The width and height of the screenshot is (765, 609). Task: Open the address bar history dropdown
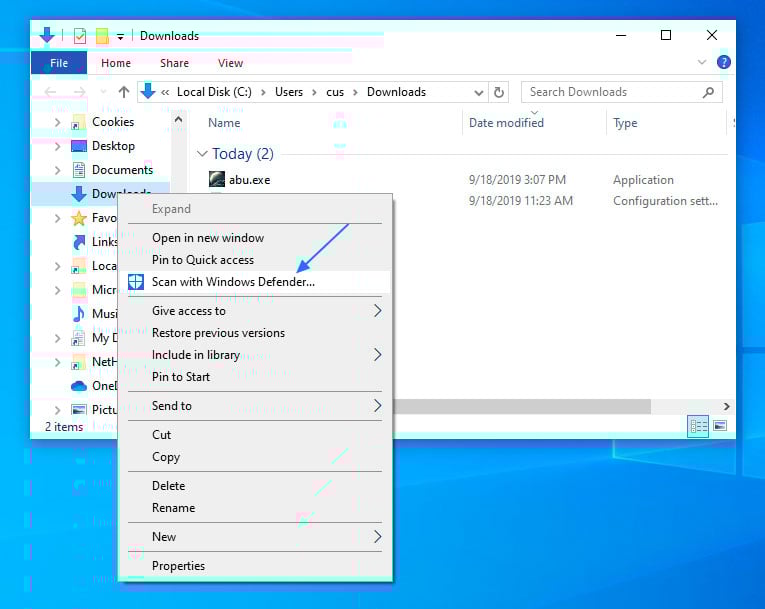click(x=479, y=92)
